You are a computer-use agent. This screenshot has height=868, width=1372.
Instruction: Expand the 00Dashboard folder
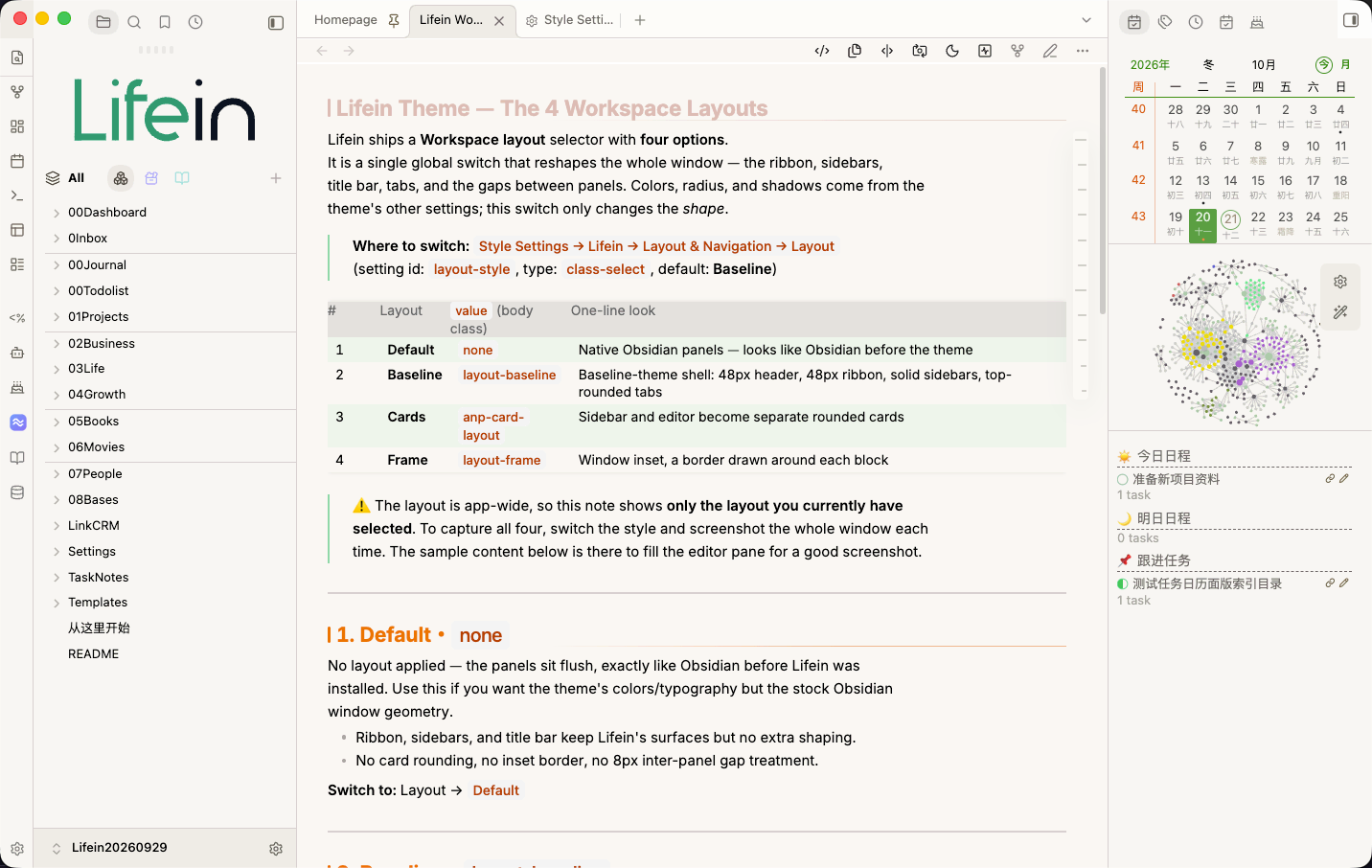point(57,213)
